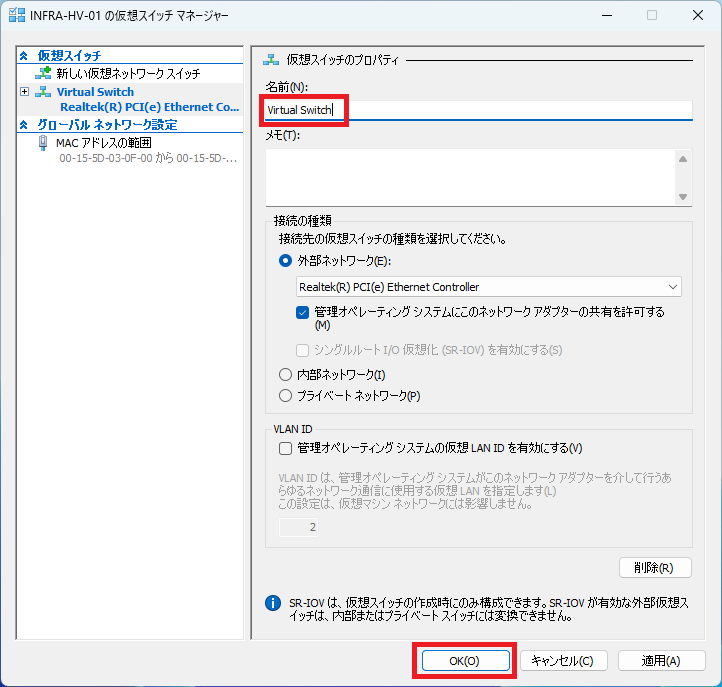
Task: Collapse the 仮想スイッチ section chevron
Action: pos(24,56)
